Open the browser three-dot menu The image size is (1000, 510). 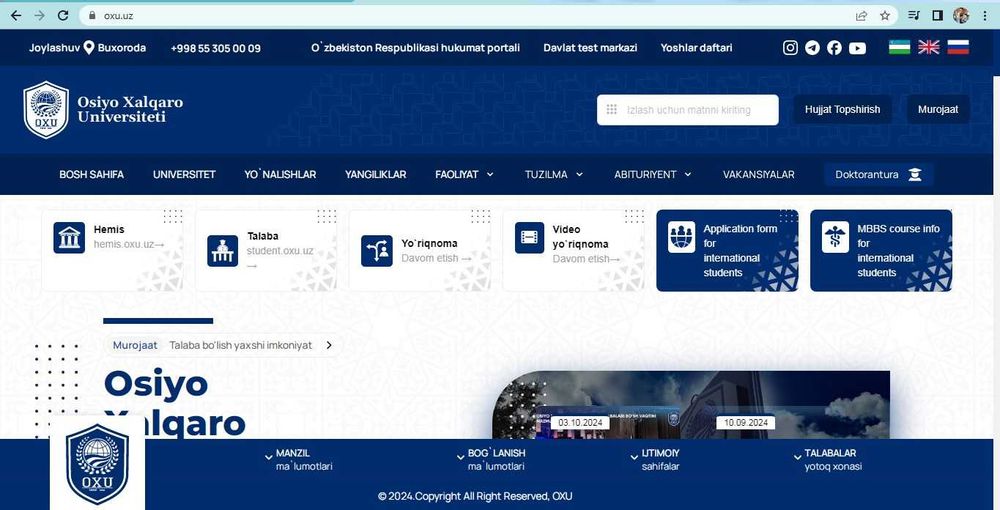[985, 16]
